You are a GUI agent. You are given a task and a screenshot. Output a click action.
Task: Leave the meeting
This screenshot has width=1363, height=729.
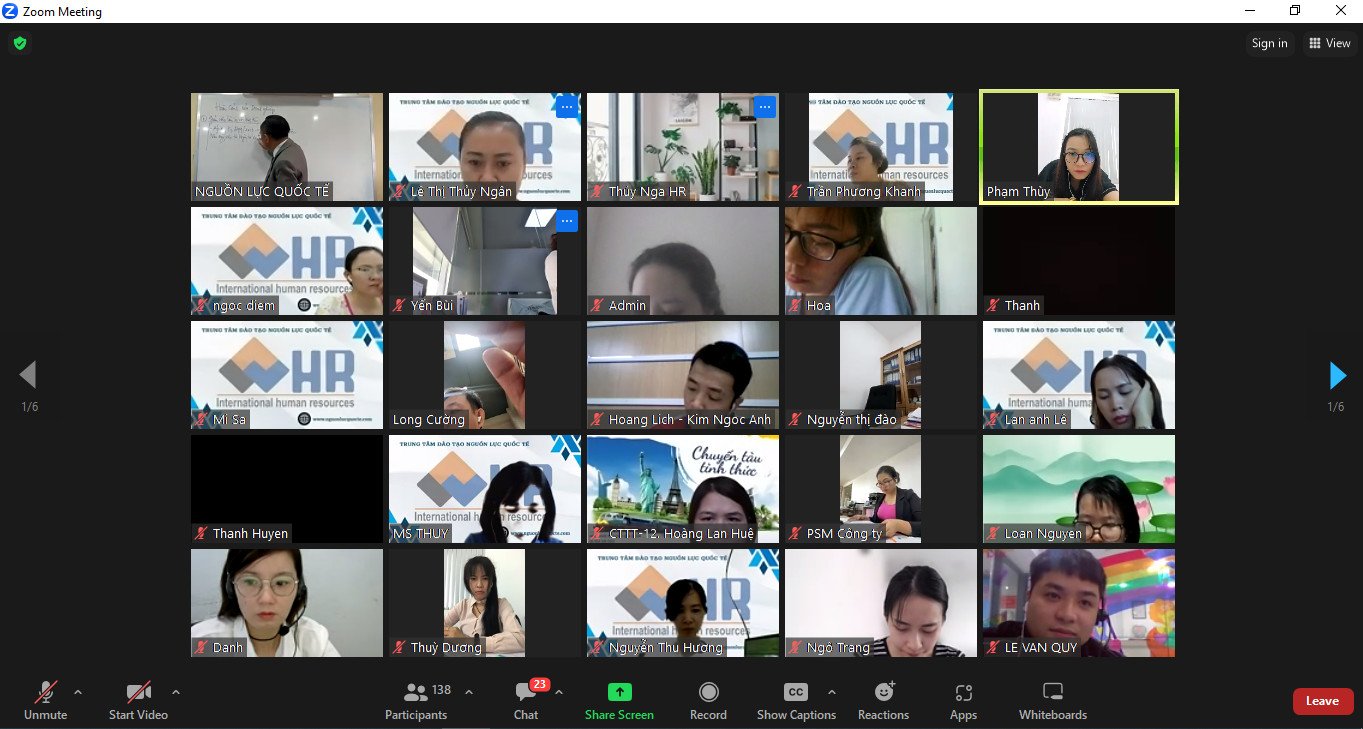coord(1322,701)
